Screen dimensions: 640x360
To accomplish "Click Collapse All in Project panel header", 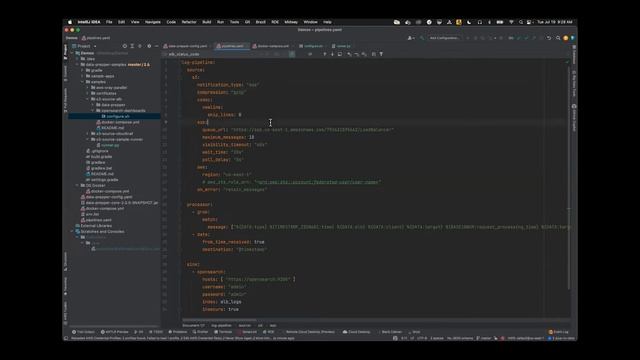I will (140, 46).
